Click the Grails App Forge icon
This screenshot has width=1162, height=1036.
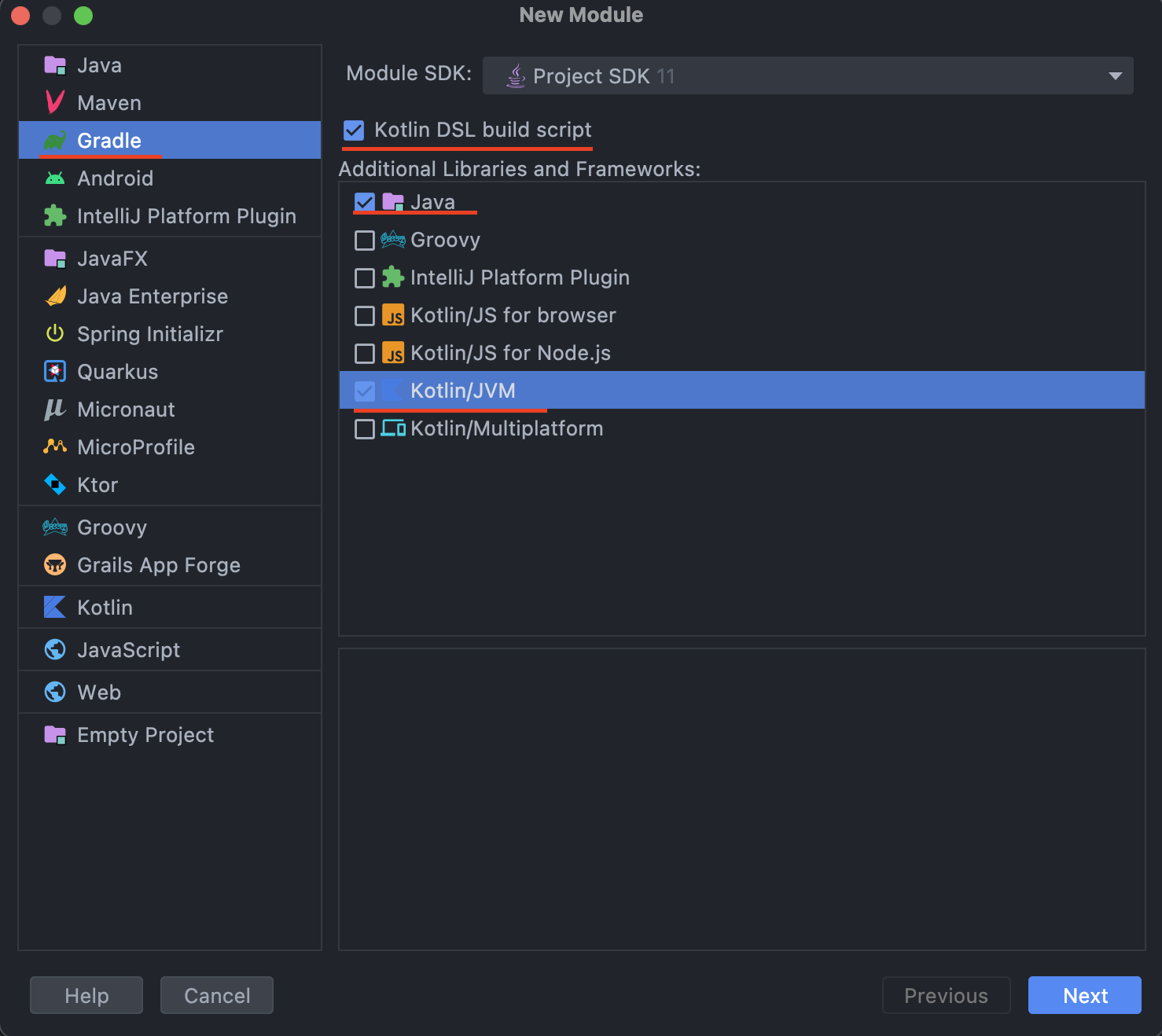pos(55,565)
